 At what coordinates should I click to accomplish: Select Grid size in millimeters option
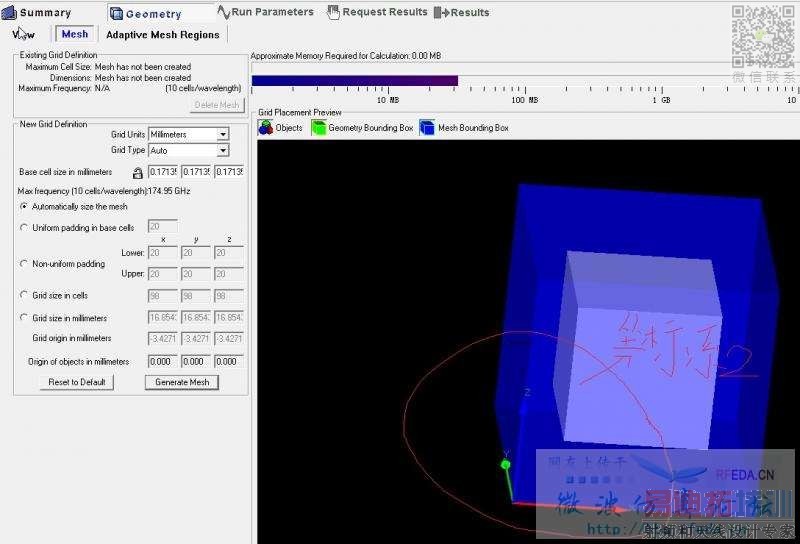click(x=24, y=317)
